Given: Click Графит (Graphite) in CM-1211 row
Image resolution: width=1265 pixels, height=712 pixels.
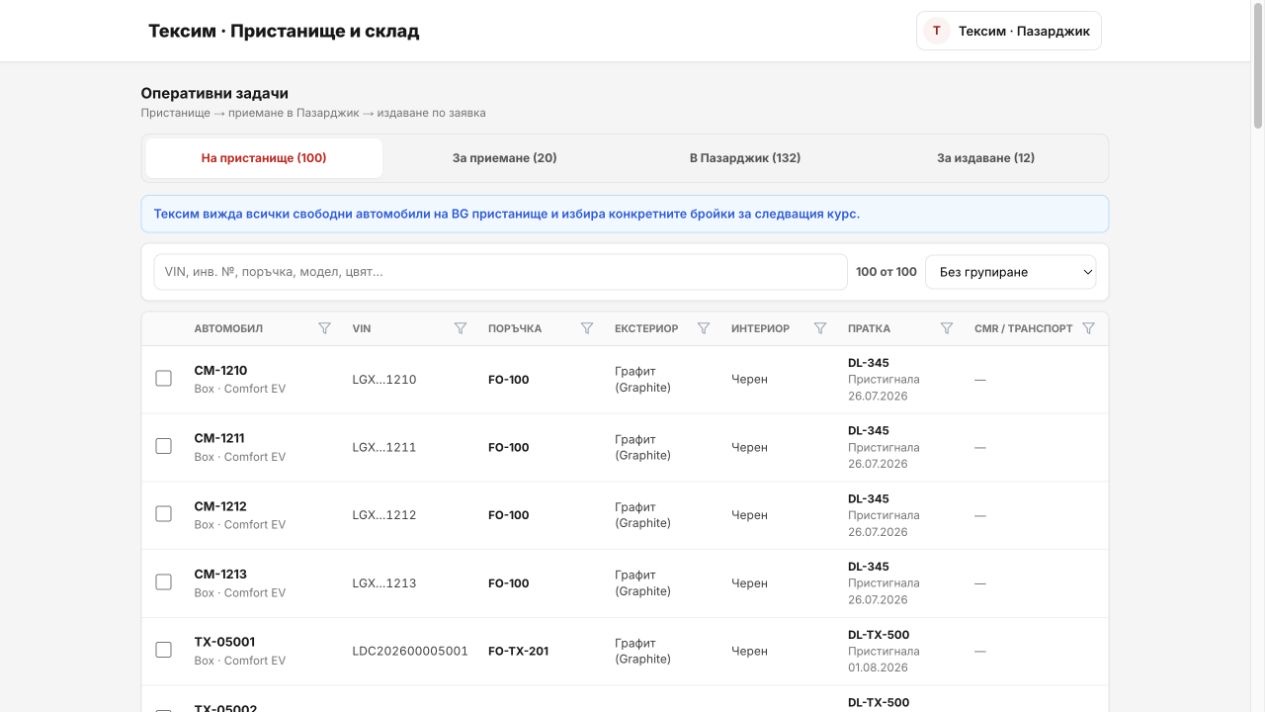Looking at the screenshot, I should [643, 447].
